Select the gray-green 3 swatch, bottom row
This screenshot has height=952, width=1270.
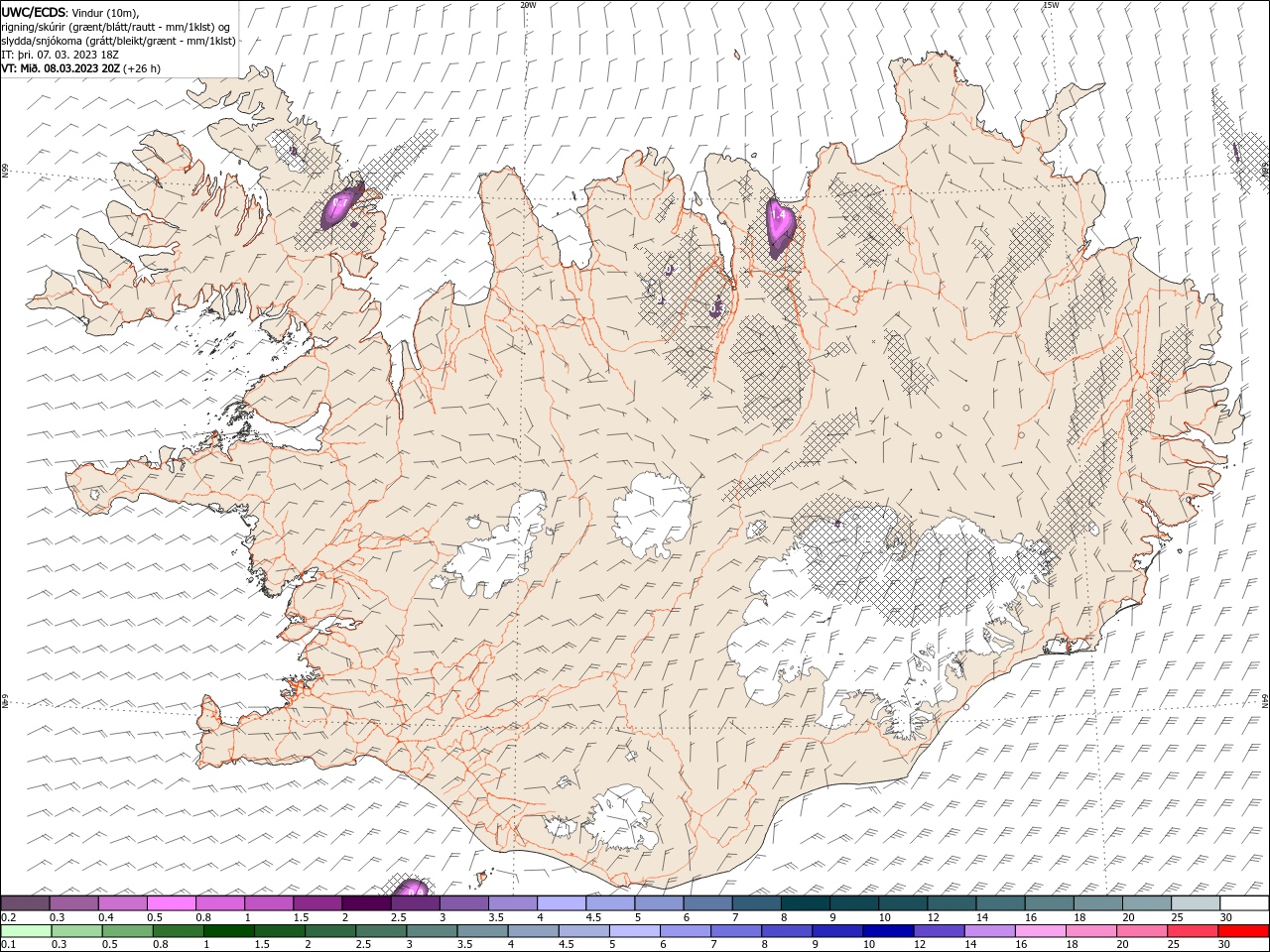tap(432, 931)
